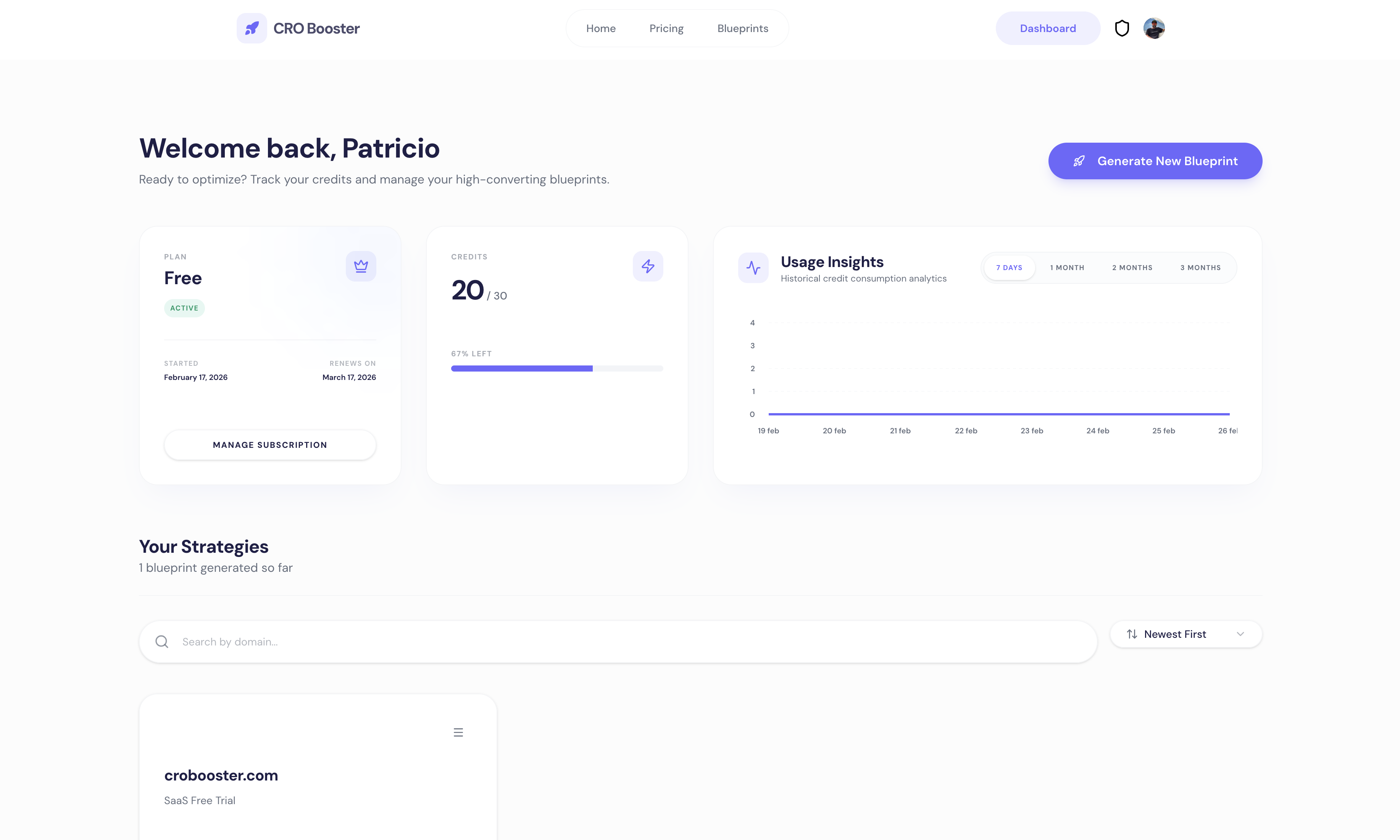Screen dimensions: 1400x840
Task: Click the waveform icon next to Usage Insights
Action: click(x=753, y=268)
